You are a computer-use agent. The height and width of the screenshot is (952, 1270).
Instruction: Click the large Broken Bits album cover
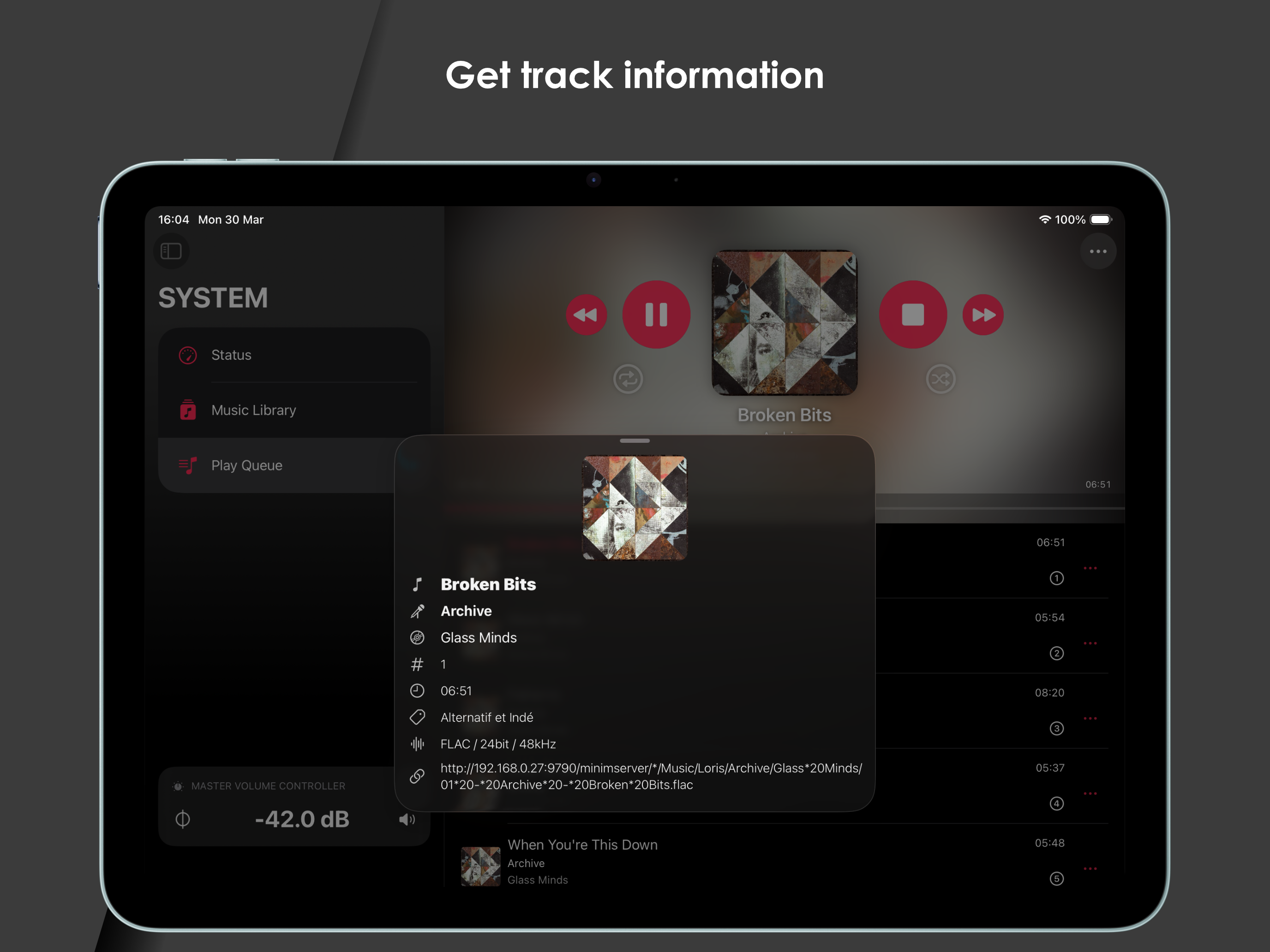[x=784, y=322]
